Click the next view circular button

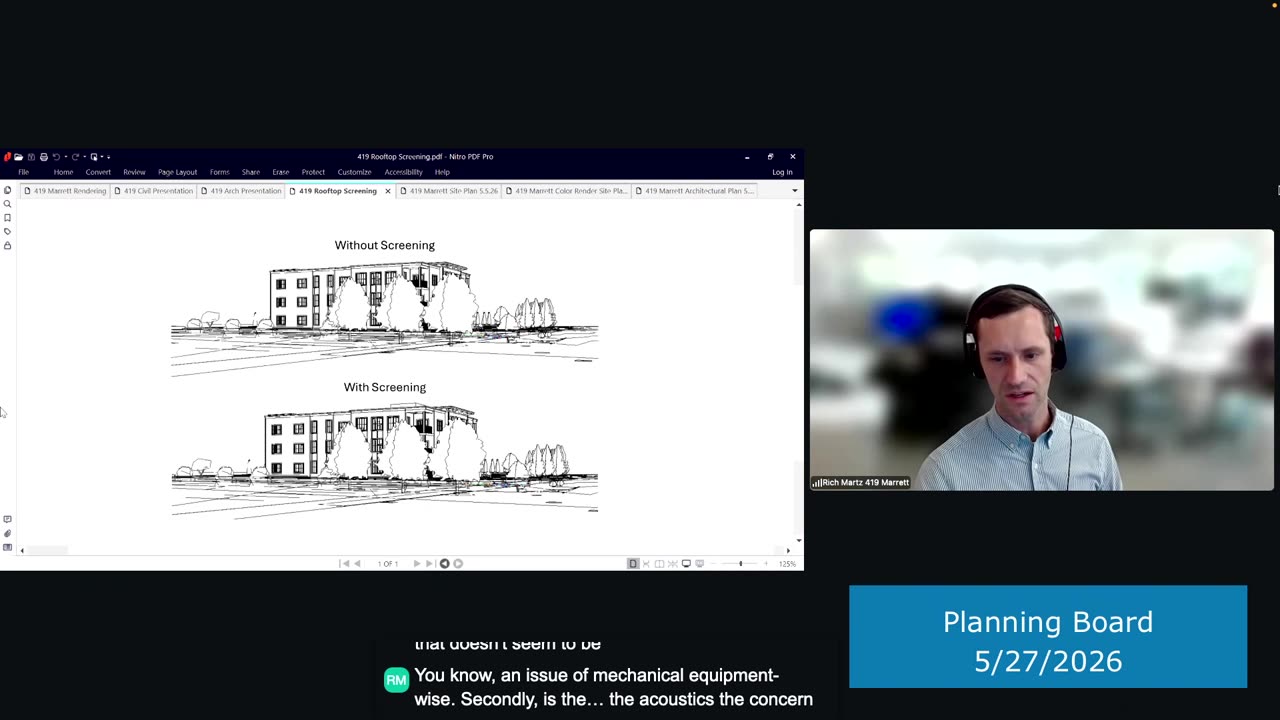pos(458,563)
